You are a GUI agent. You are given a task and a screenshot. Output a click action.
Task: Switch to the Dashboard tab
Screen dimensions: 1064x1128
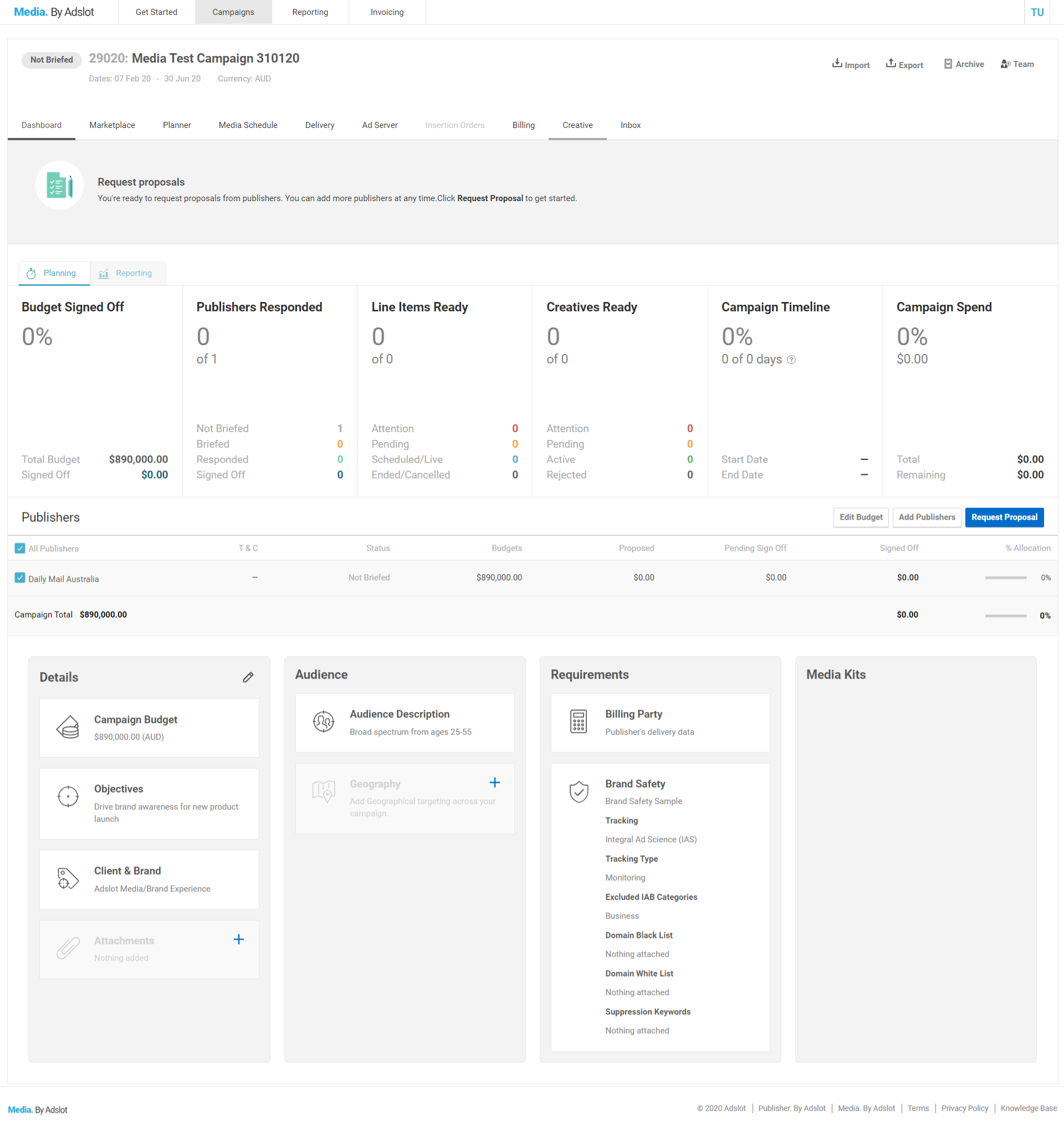[x=42, y=125]
